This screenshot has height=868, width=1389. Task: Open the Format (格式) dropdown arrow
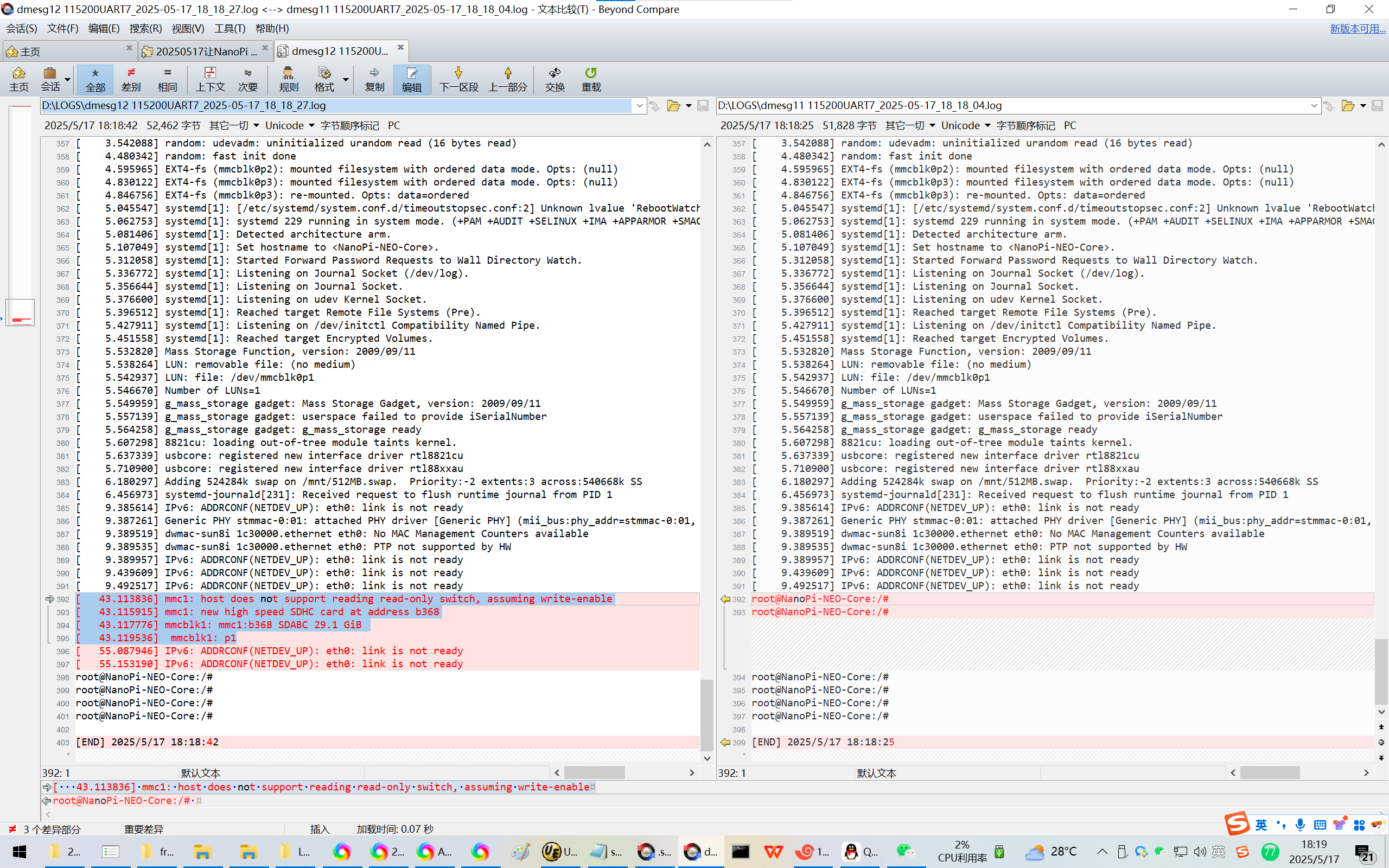tap(346, 79)
